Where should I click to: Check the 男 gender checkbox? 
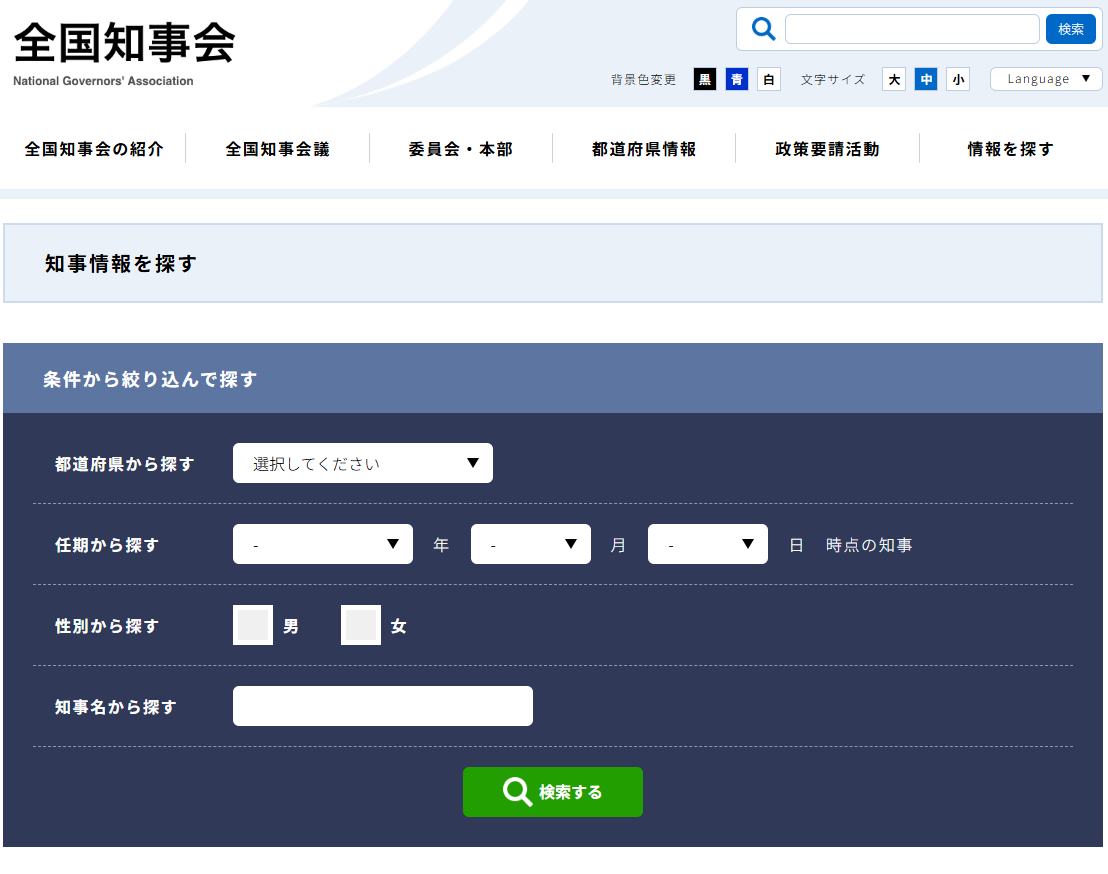253,625
